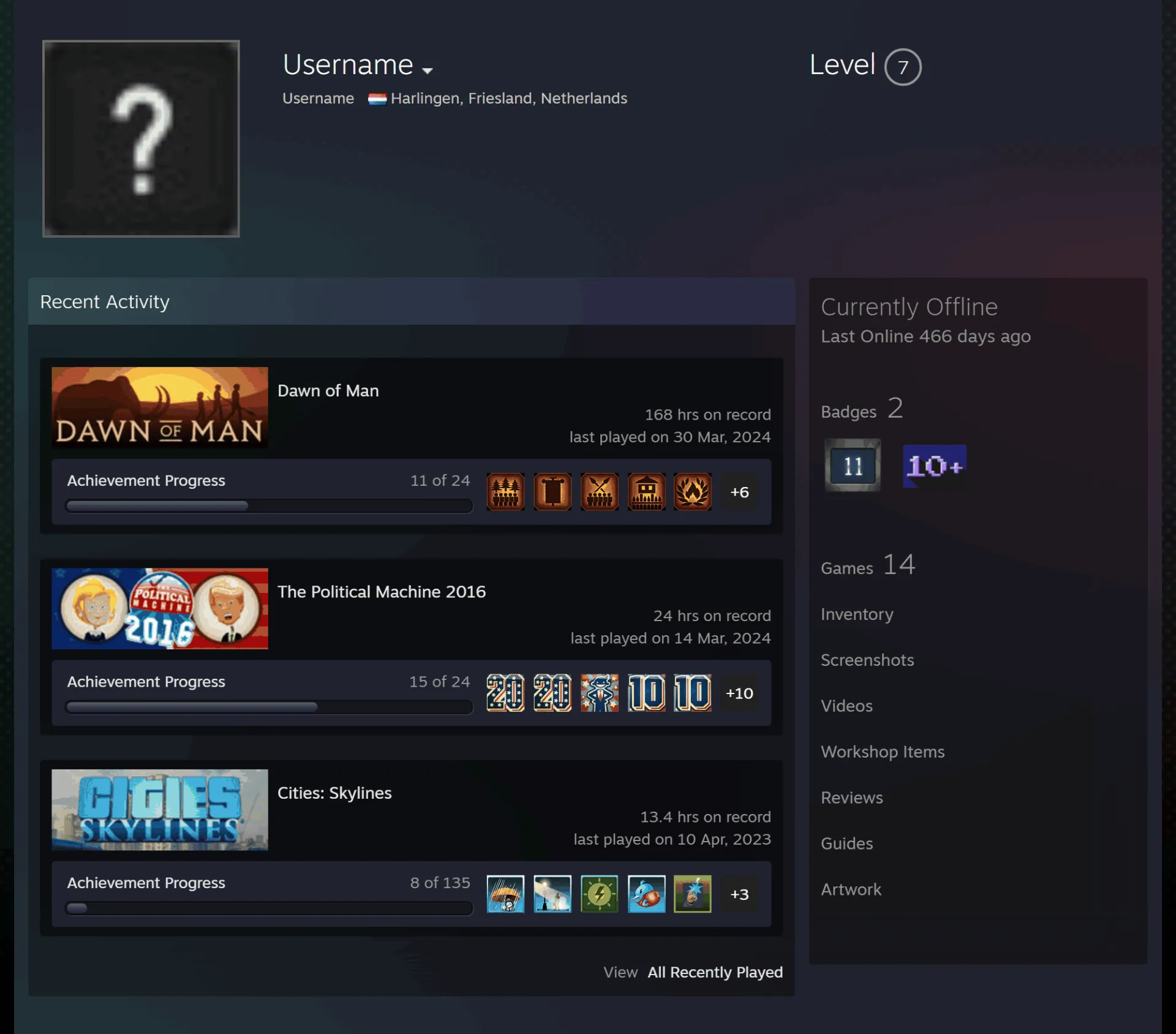The width and height of the screenshot is (1176, 1034).
Task: Click the flame Dawn of Man achievement icon
Action: [x=692, y=491]
